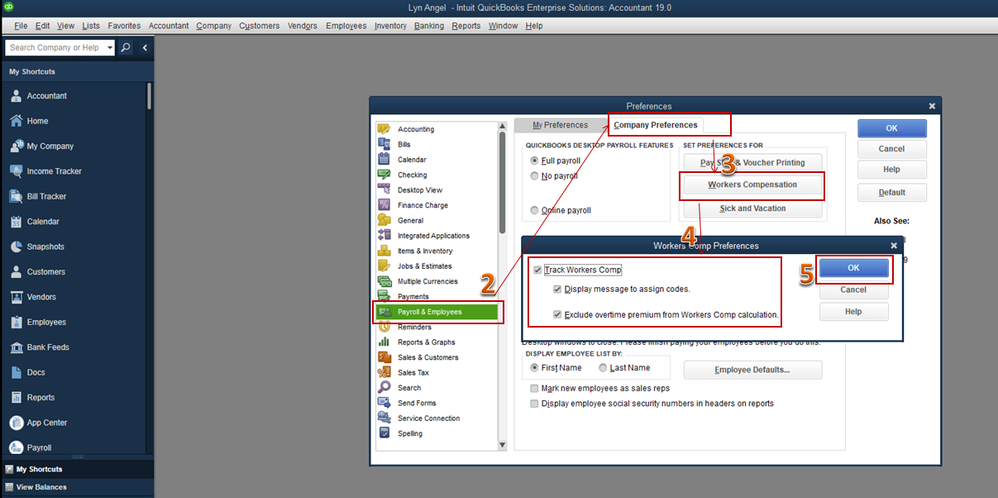
Task: Open View Balances panel at sidebar bottom
Action: click(41, 487)
